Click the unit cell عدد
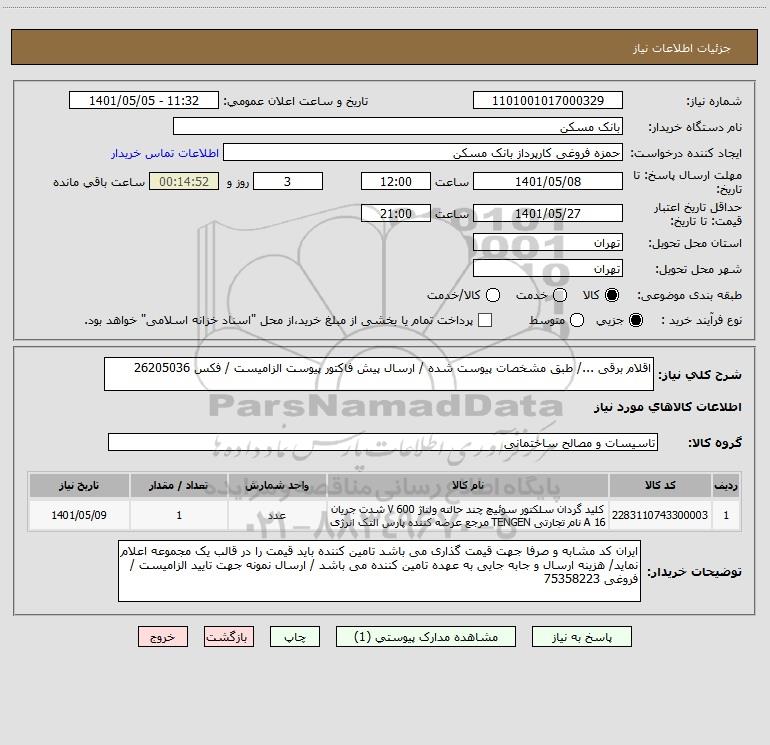770x745 pixels. click(277, 515)
